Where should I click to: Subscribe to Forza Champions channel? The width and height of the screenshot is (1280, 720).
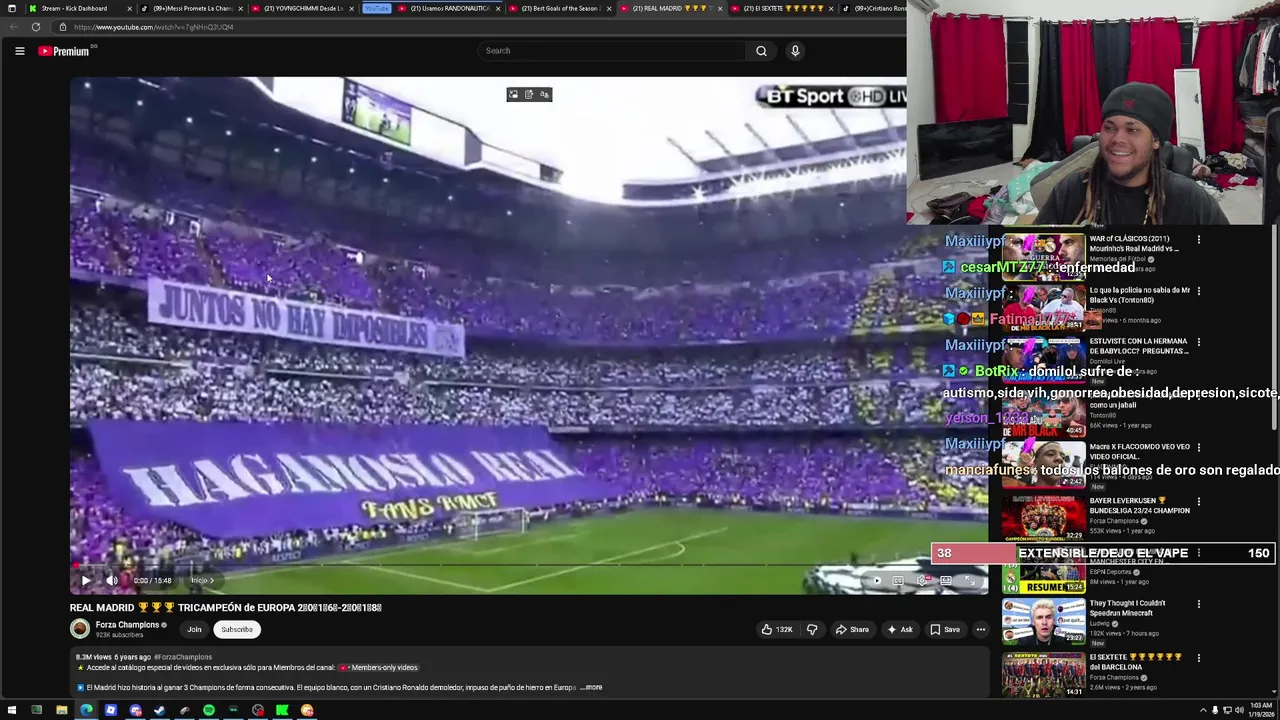click(x=237, y=629)
